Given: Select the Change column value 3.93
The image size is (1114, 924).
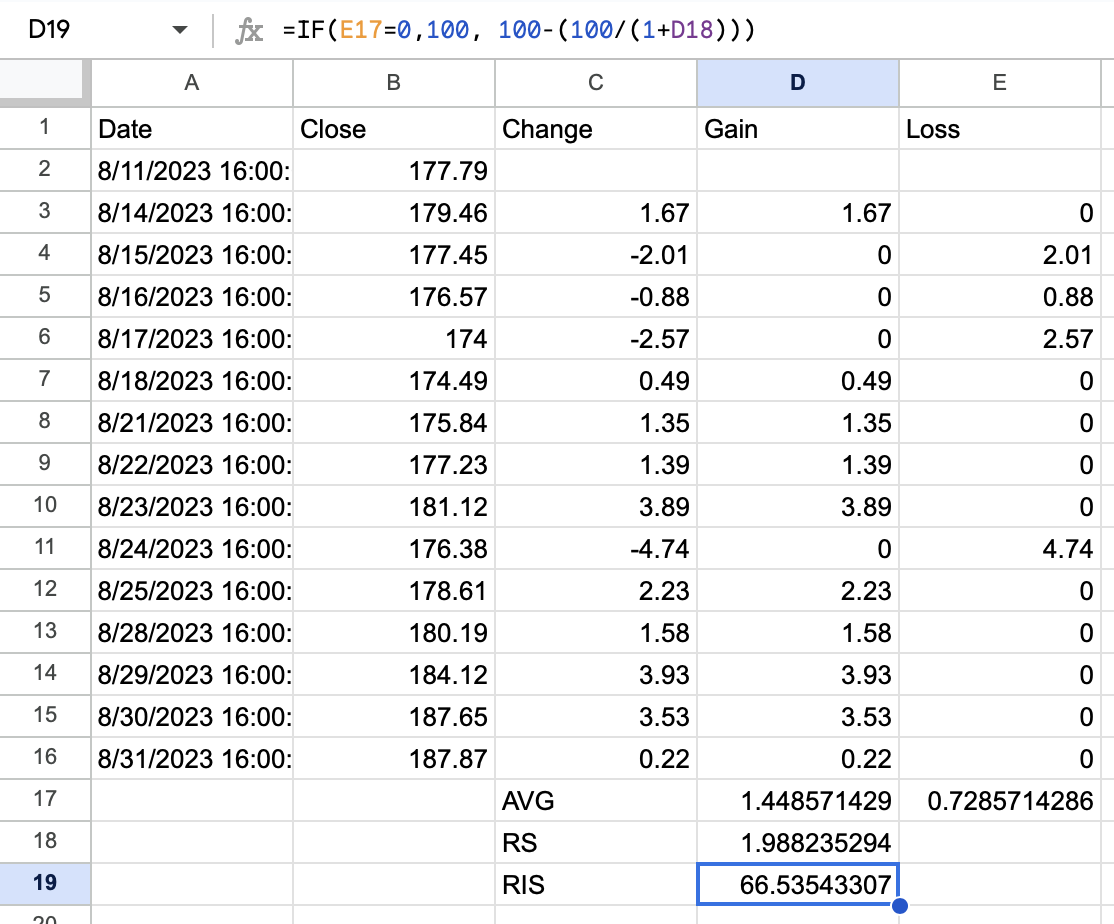Looking at the screenshot, I should click(595, 674).
